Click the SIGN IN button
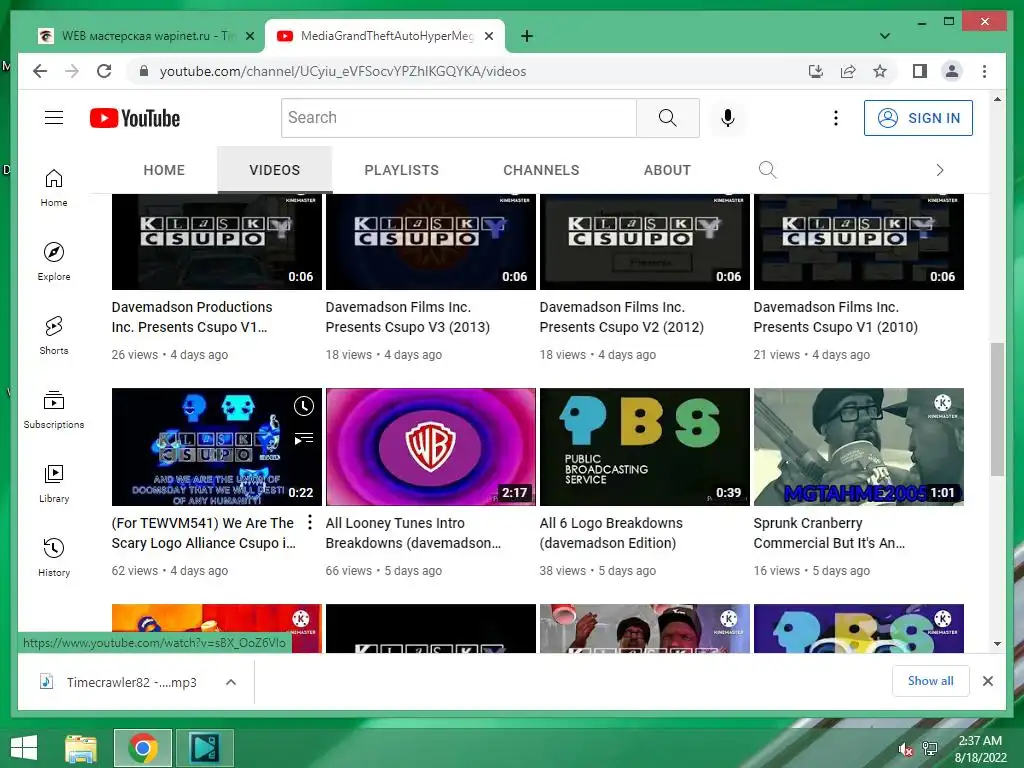Viewport: 1024px width, 768px height. 918,118
